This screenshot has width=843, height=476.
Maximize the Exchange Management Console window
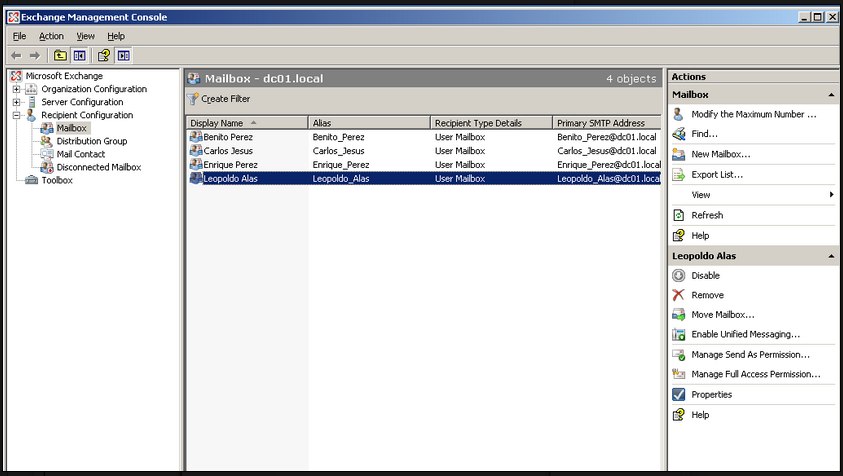coord(818,17)
